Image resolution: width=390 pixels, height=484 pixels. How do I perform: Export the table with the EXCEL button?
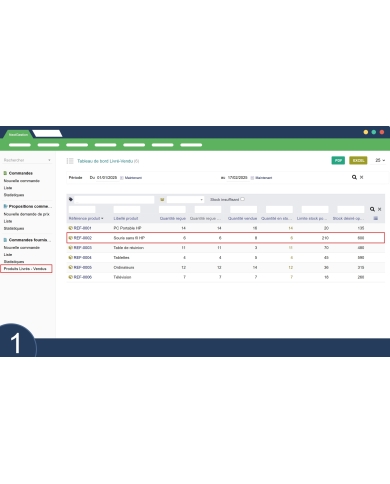(x=358, y=160)
